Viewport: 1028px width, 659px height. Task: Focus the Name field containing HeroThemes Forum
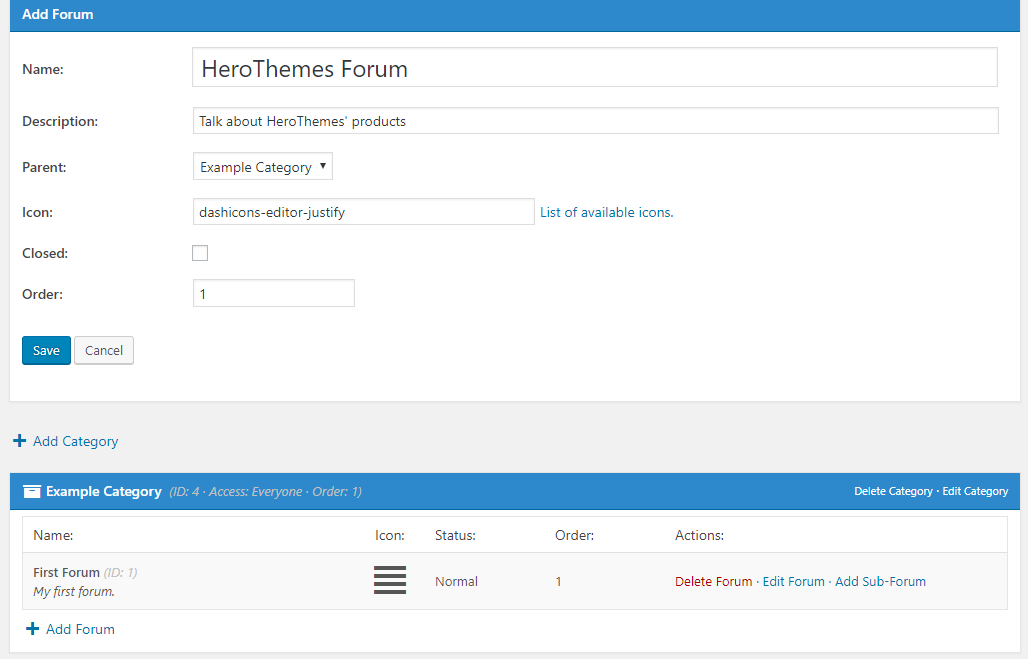point(595,67)
